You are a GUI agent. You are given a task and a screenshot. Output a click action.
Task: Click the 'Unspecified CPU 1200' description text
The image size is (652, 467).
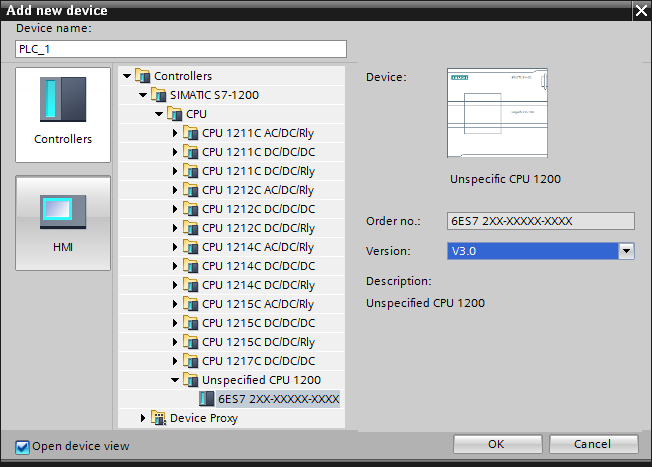pos(425,303)
